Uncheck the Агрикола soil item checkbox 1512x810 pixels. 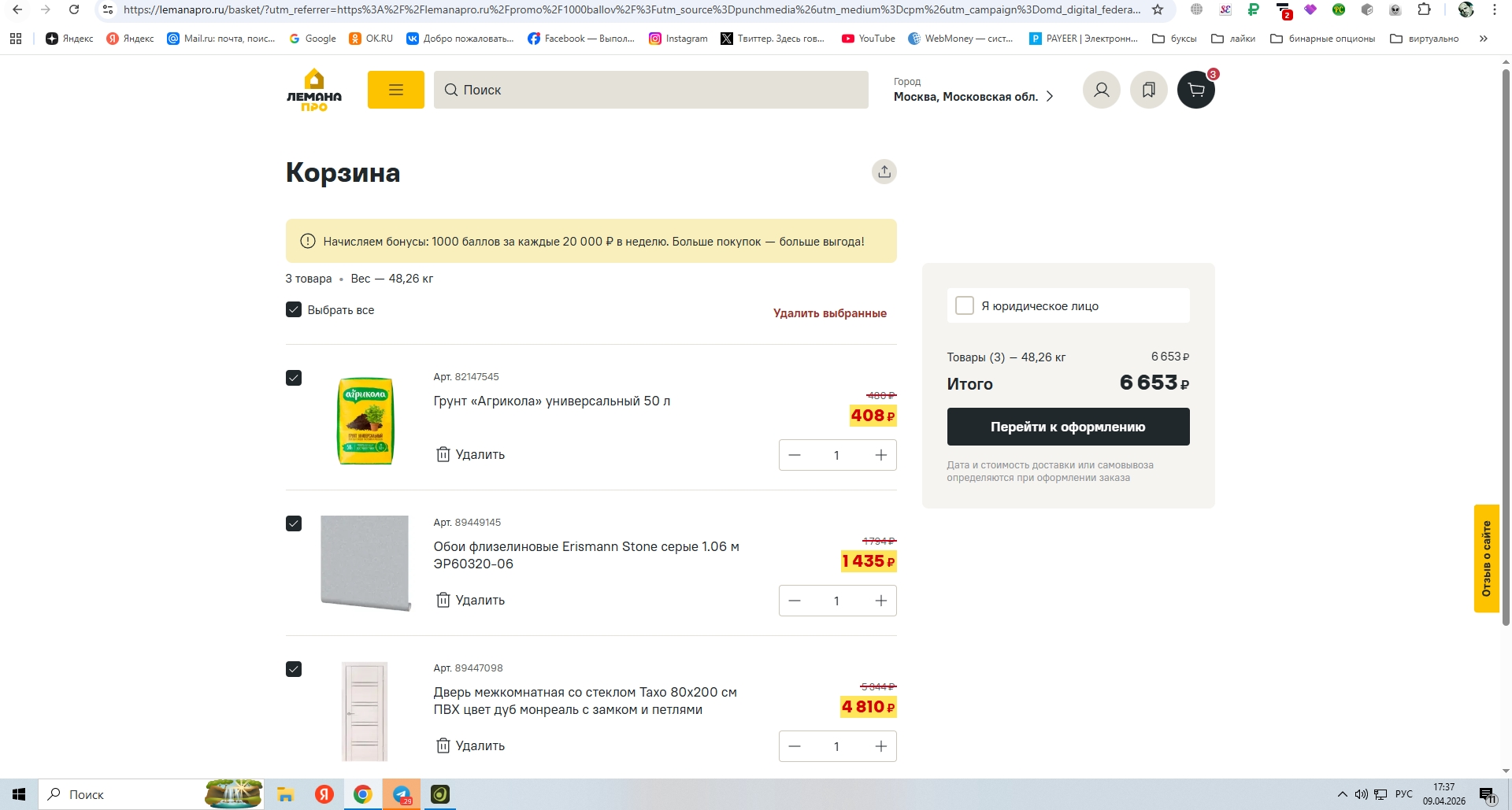[x=294, y=378]
